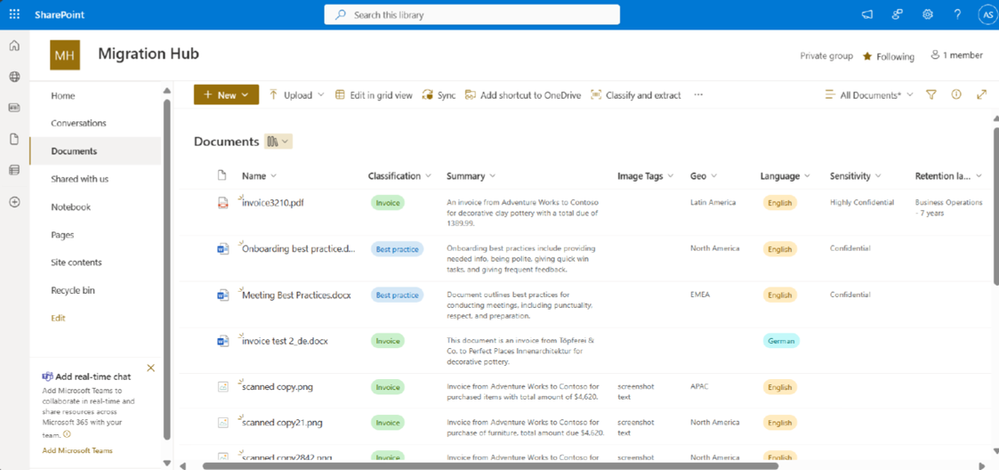Image resolution: width=999 pixels, height=470 pixels.
Task: Select Documents in site navigation
Action: 95,151
